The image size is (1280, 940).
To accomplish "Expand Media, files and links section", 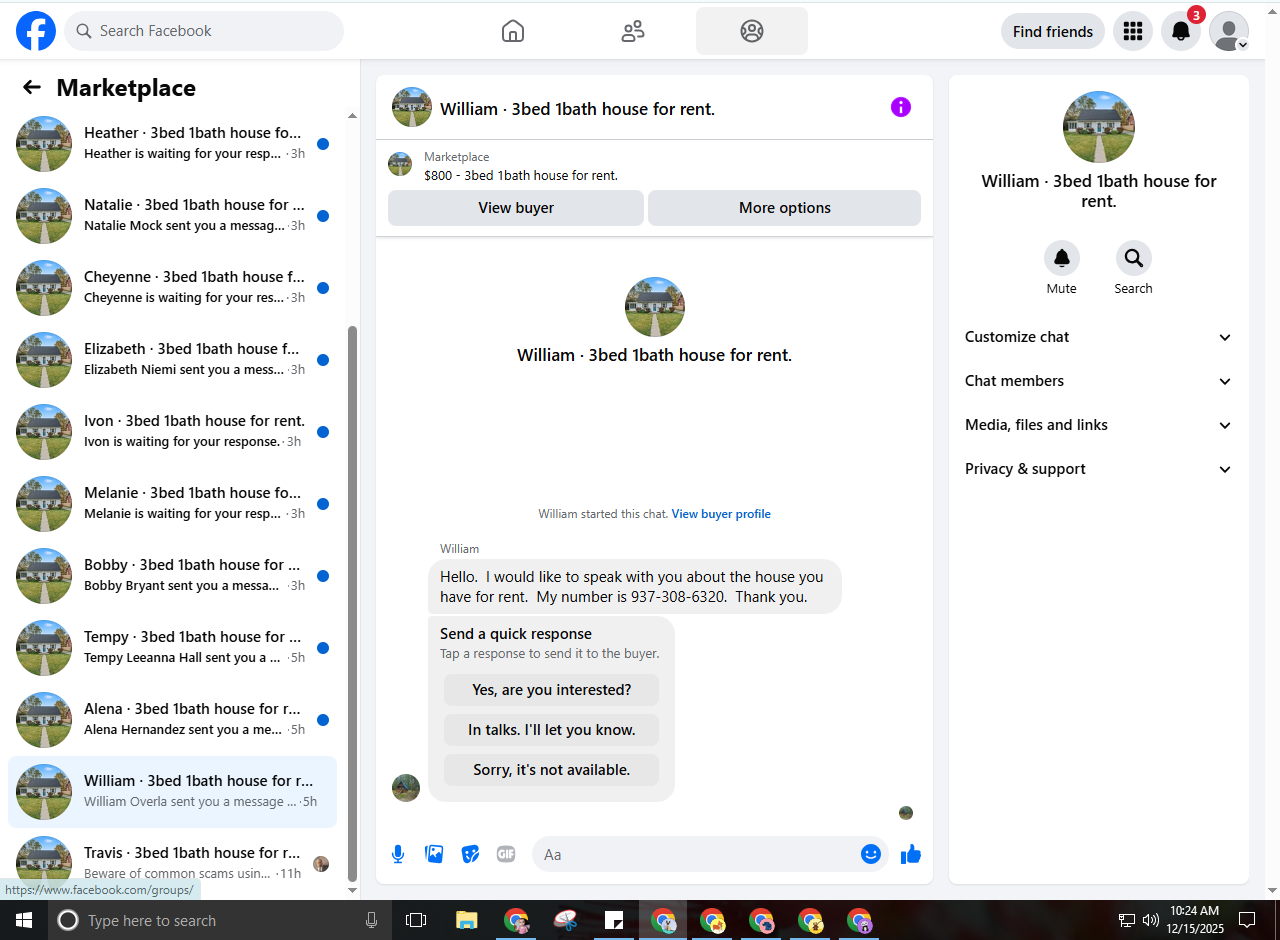I will tap(1099, 425).
